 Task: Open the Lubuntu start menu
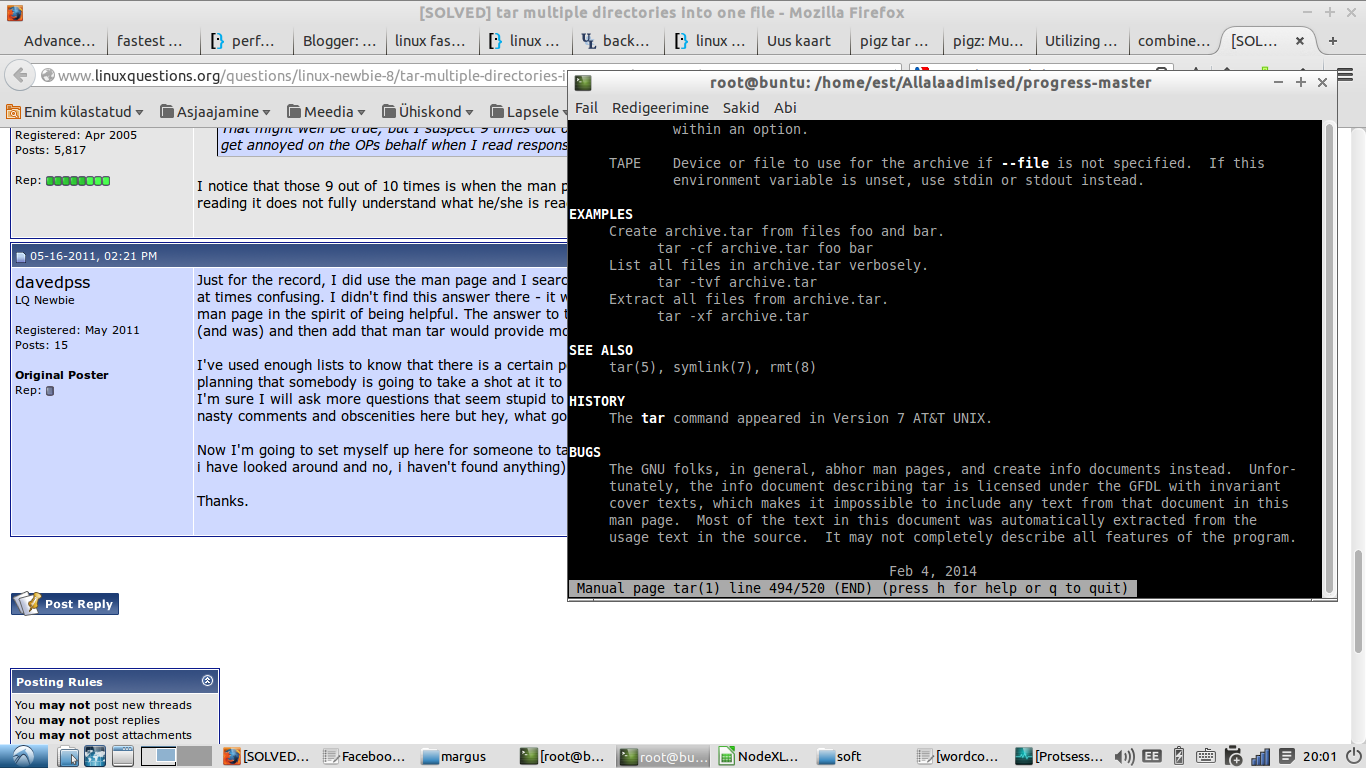[22, 756]
